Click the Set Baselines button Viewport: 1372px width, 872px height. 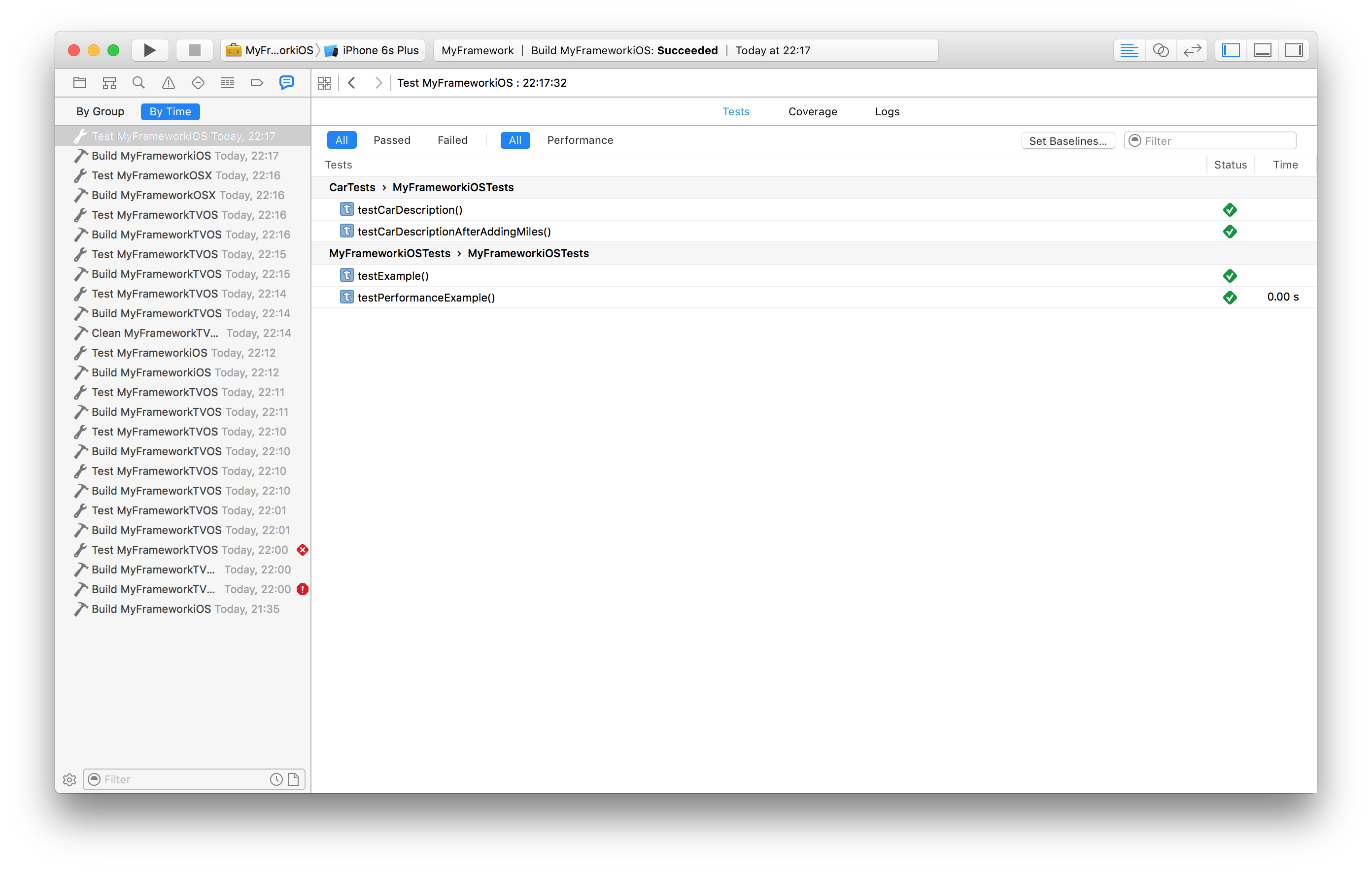tap(1069, 140)
